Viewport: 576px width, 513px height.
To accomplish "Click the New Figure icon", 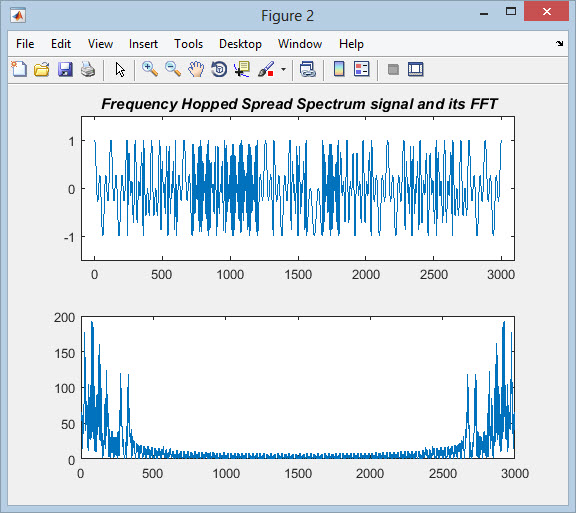I will point(19,69).
